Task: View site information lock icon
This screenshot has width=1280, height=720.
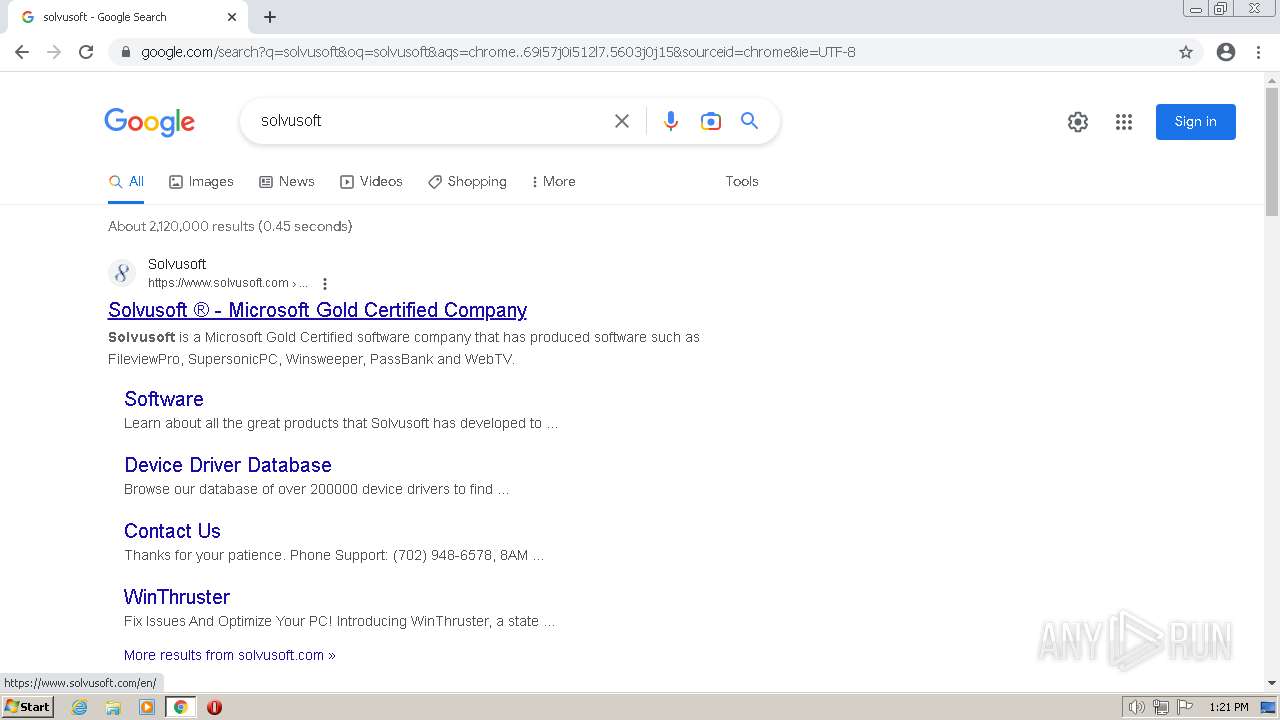Action: pos(126,52)
